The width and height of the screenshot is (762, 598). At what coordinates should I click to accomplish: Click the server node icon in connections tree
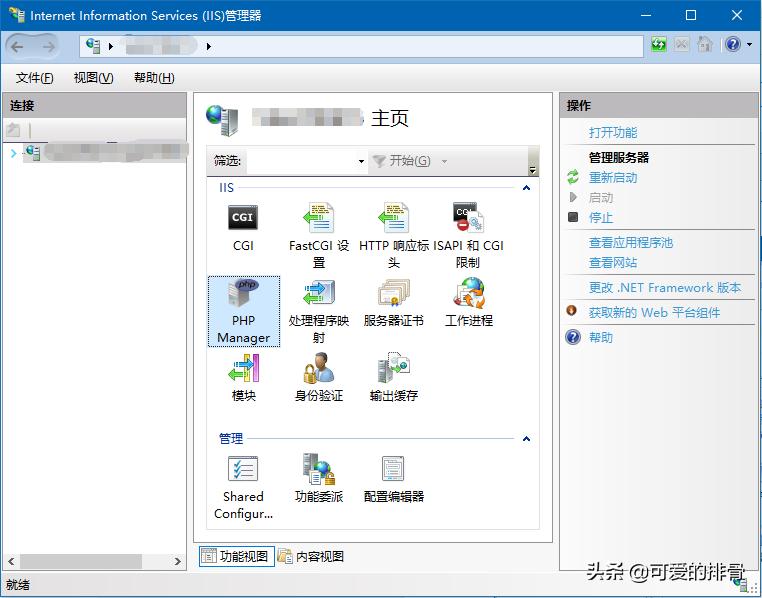pyautogui.click(x=33, y=153)
